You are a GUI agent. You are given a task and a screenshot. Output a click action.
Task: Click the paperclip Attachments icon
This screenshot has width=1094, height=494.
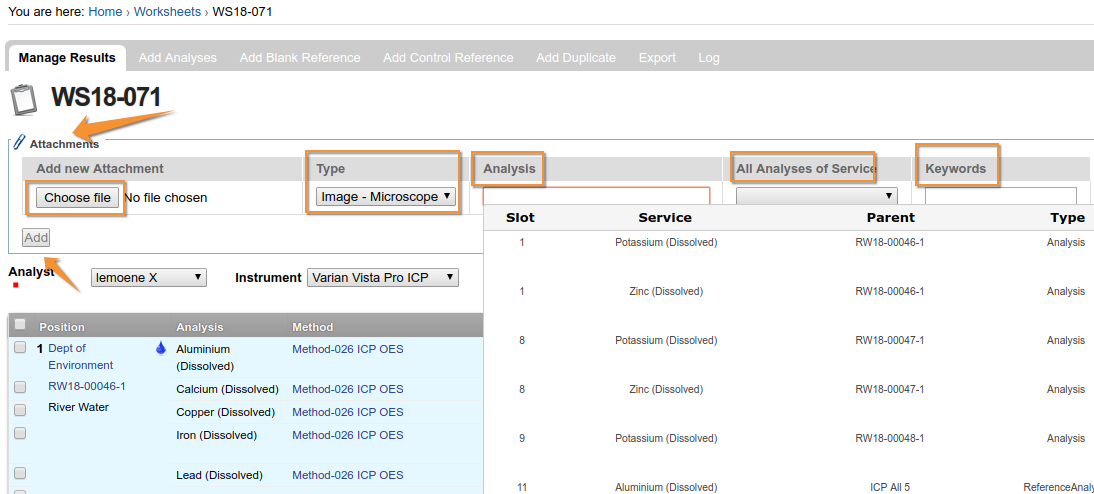click(x=19, y=143)
